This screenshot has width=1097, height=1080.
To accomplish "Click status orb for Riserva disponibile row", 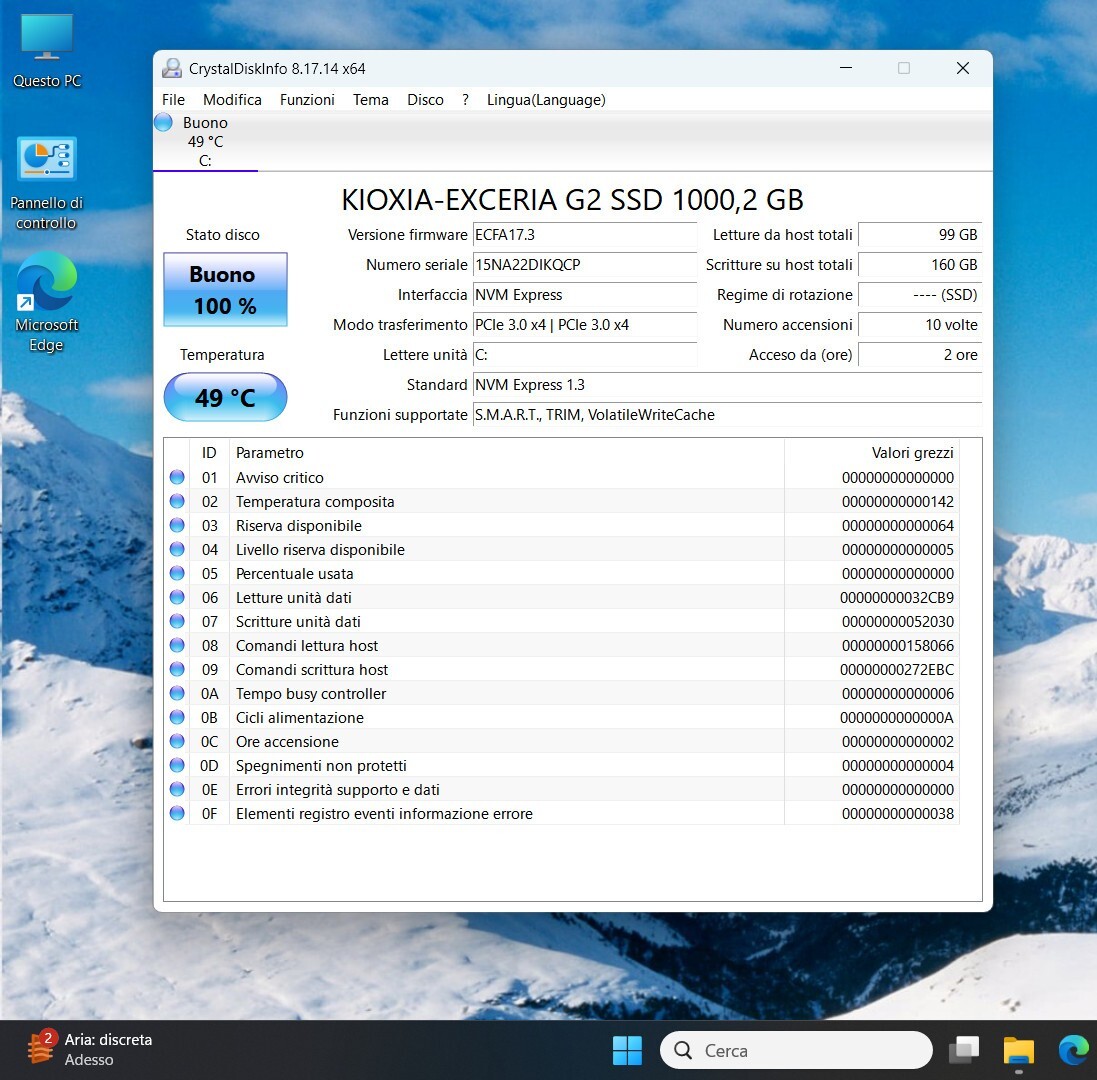I will point(177,525).
